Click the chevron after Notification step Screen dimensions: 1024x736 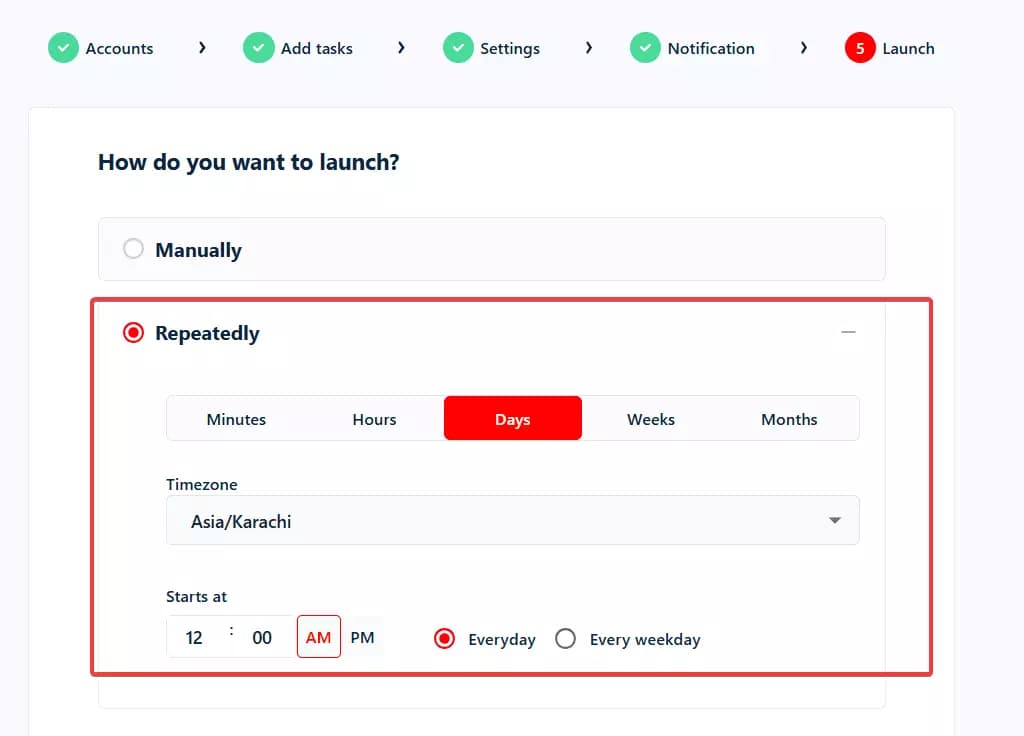804,47
